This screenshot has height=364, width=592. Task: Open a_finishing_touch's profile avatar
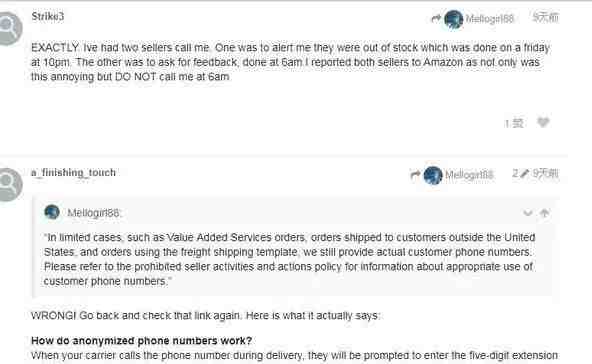coord(9,185)
